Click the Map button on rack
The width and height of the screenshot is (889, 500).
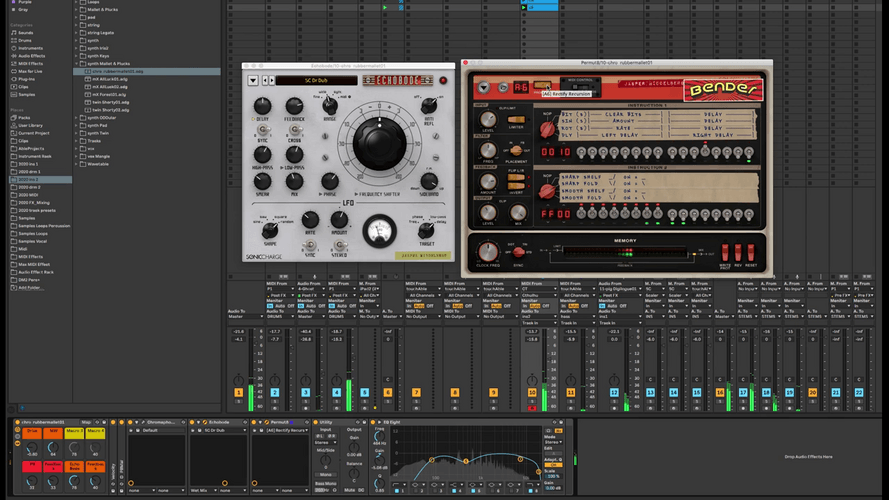86,422
